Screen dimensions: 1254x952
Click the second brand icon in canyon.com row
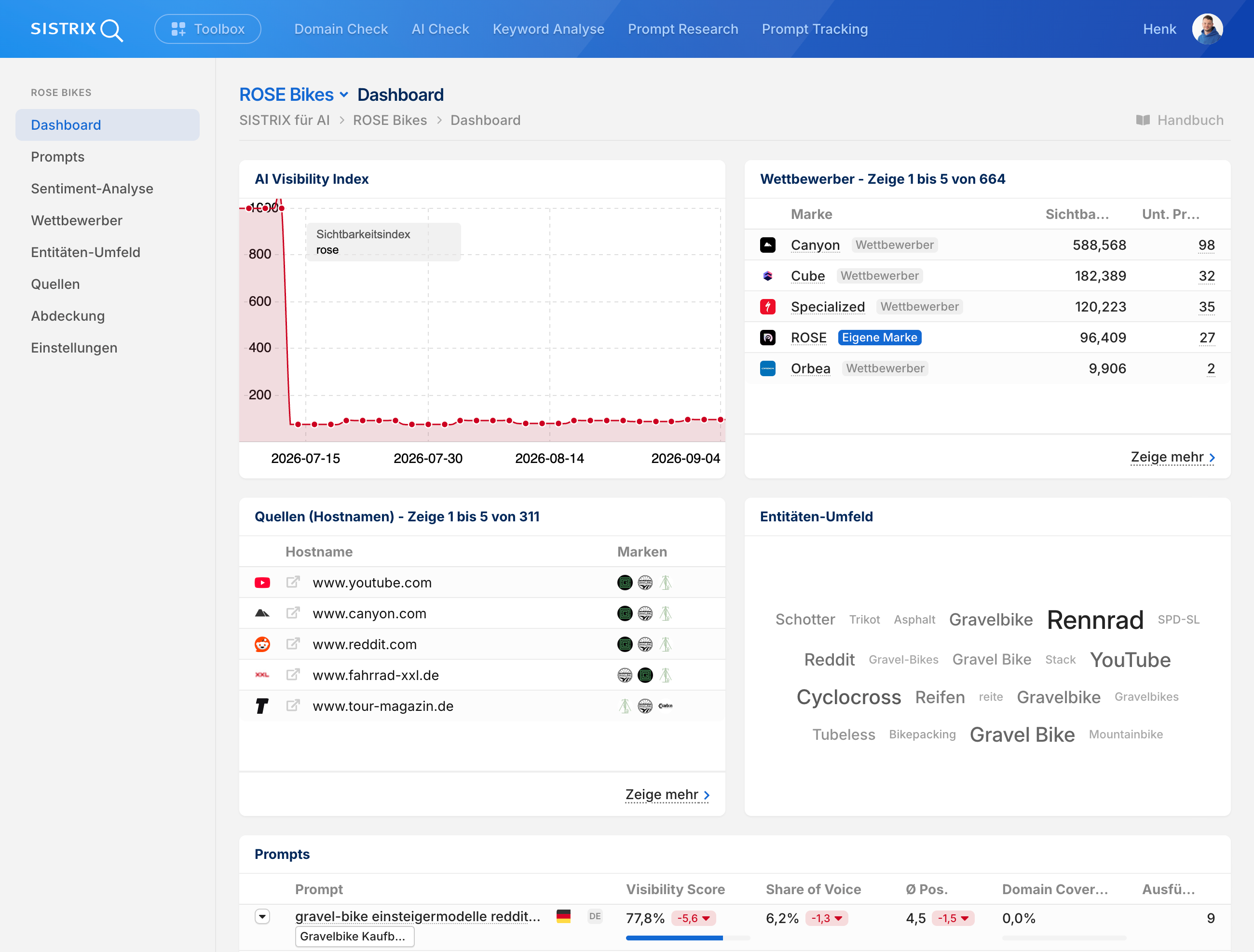pos(645,613)
